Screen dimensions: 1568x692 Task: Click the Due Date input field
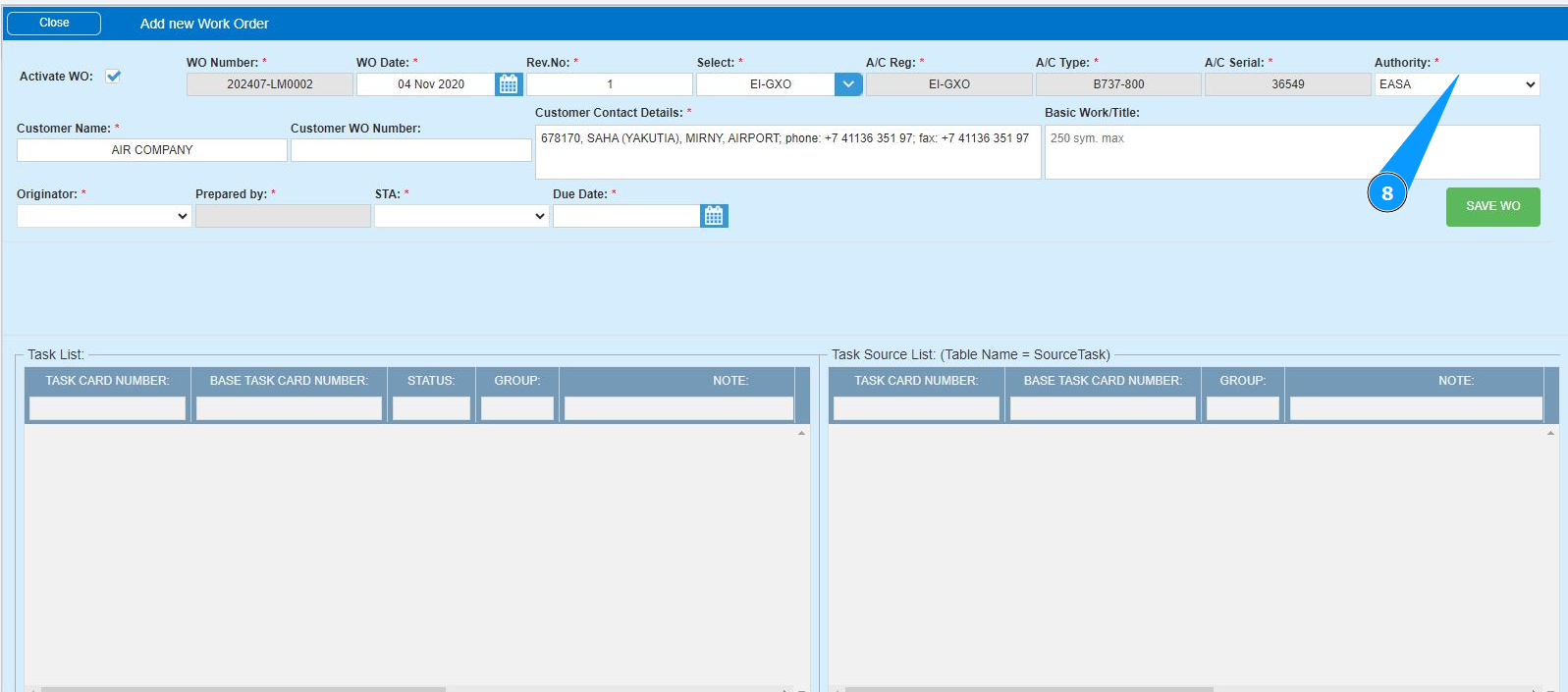click(x=626, y=216)
